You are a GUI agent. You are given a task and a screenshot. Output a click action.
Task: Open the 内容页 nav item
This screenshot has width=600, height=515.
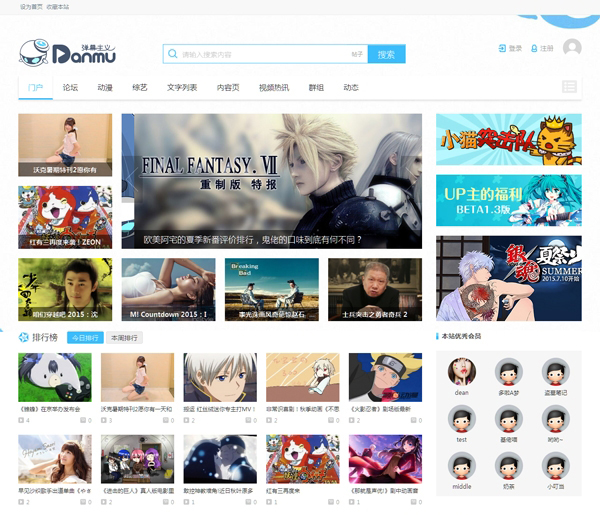click(228, 88)
